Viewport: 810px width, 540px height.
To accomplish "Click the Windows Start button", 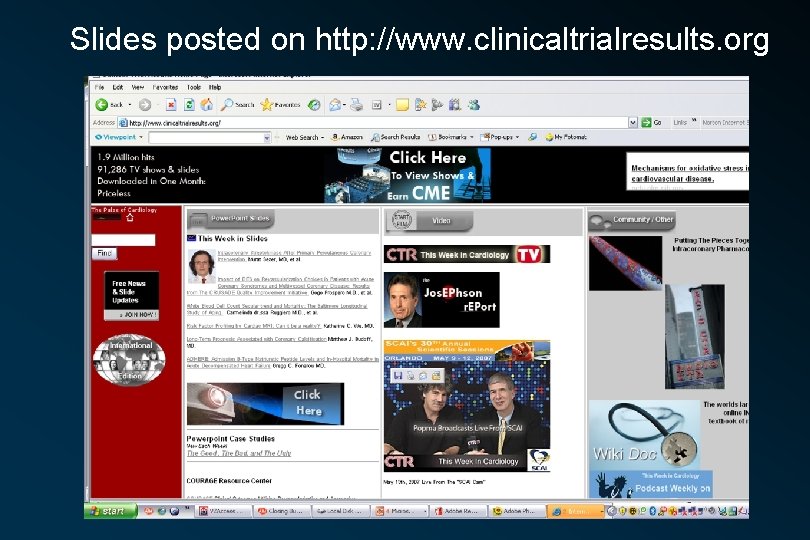I will (111, 511).
